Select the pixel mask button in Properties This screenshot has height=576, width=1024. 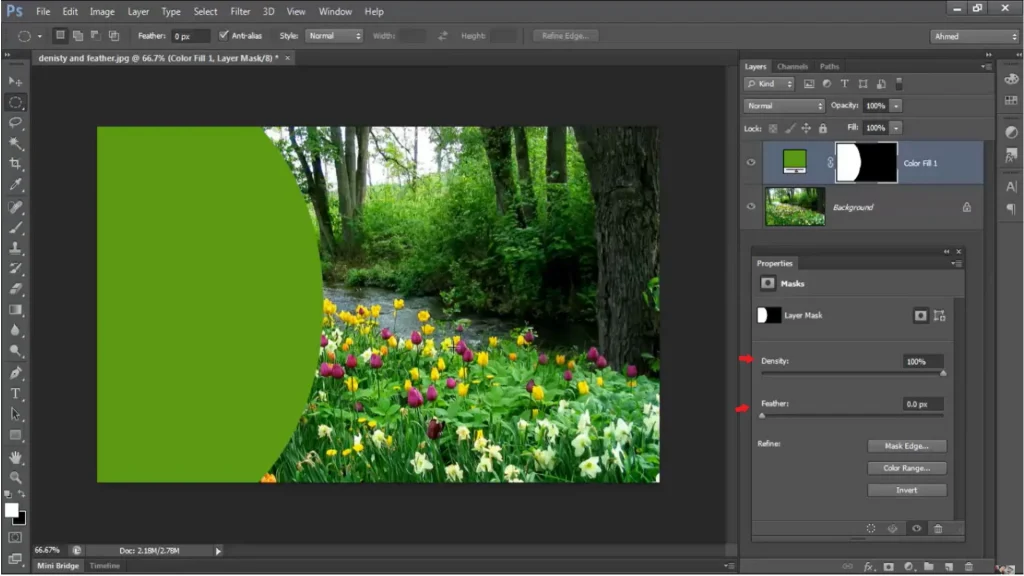920,316
